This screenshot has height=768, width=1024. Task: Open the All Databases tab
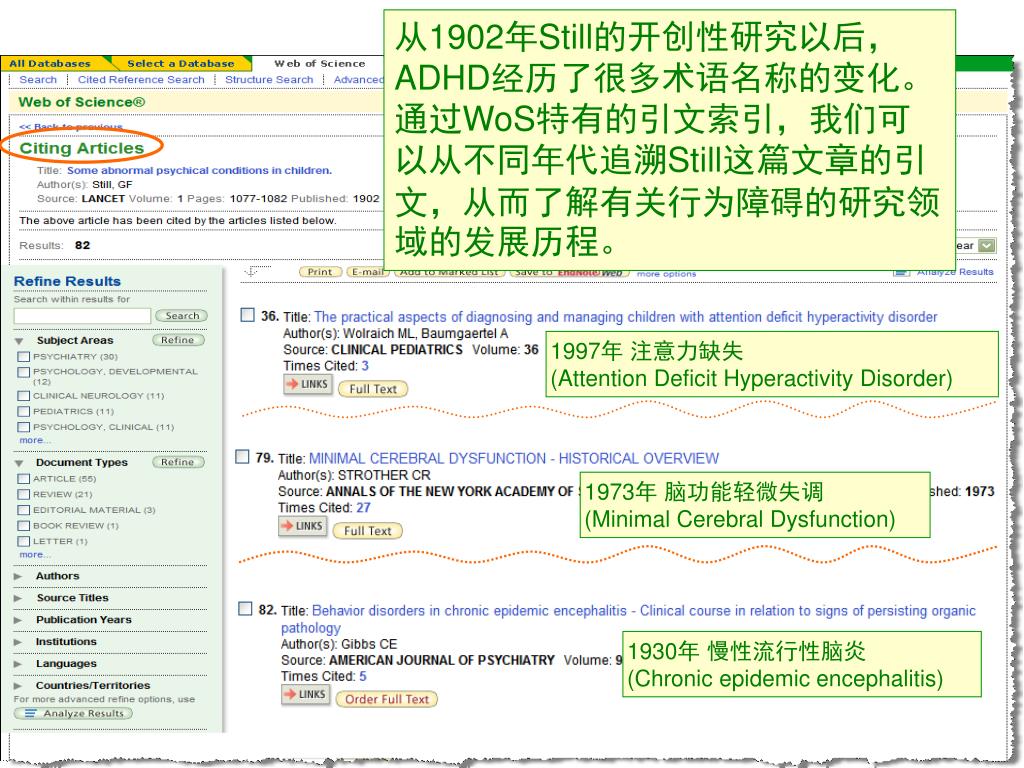[x=50, y=63]
